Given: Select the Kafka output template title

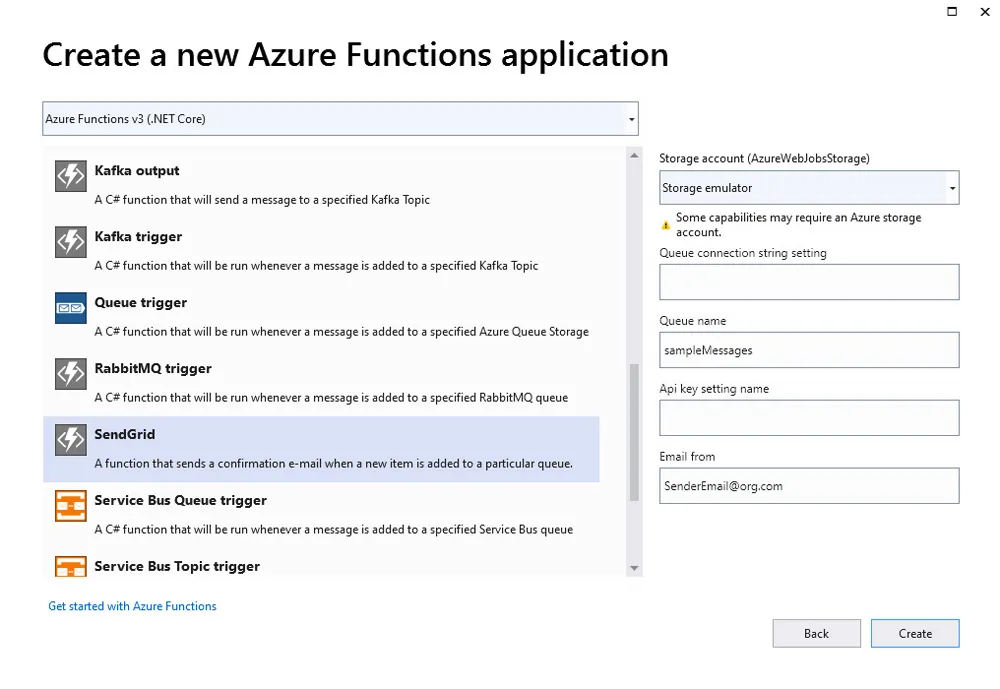Looking at the screenshot, I should tap(136, 170).
